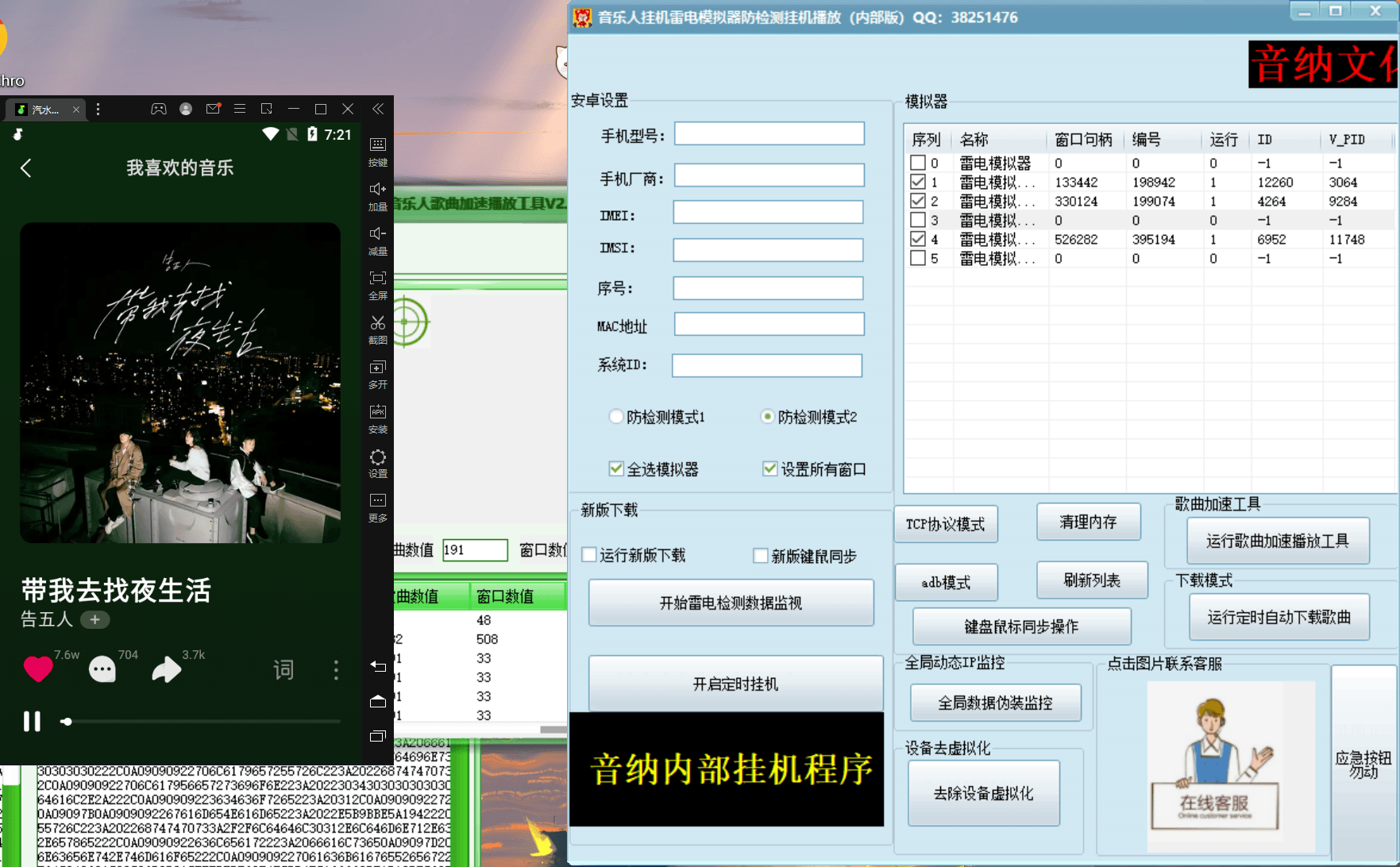Select the 防检测模式1 radio button

point(616,416)
